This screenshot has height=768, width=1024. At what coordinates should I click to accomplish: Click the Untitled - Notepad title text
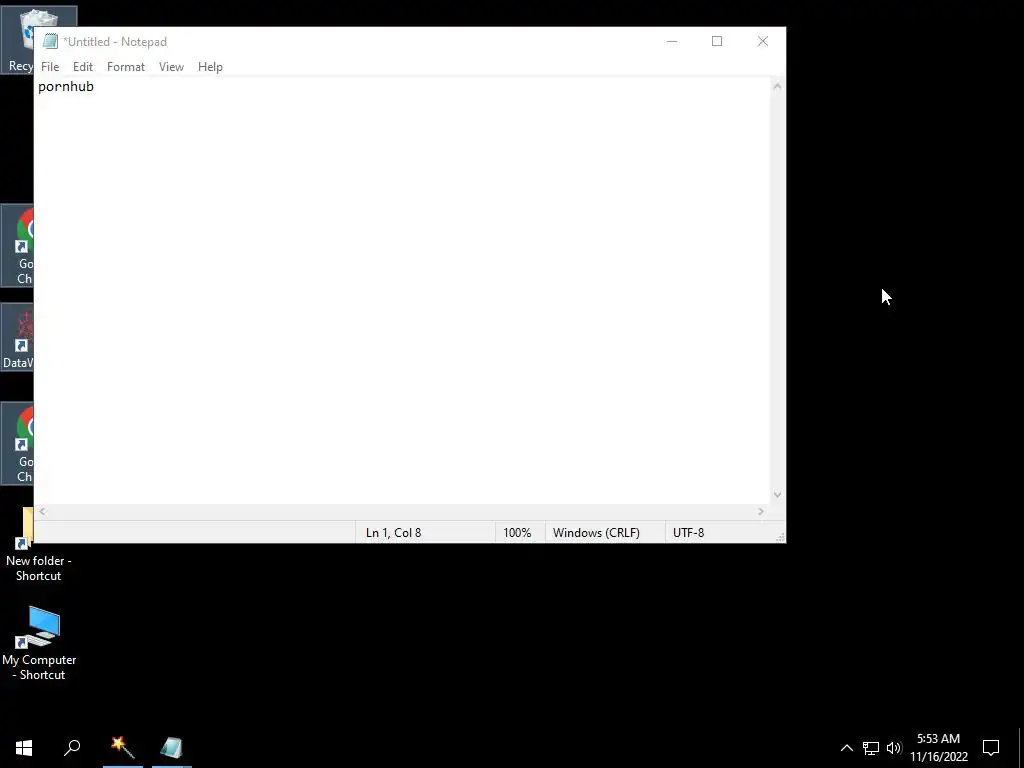[x=115, y=42]
